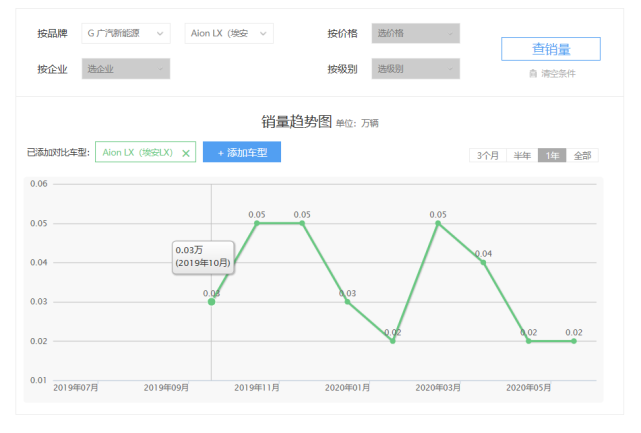Click the 2020年05月 axis label

[529, 388]
